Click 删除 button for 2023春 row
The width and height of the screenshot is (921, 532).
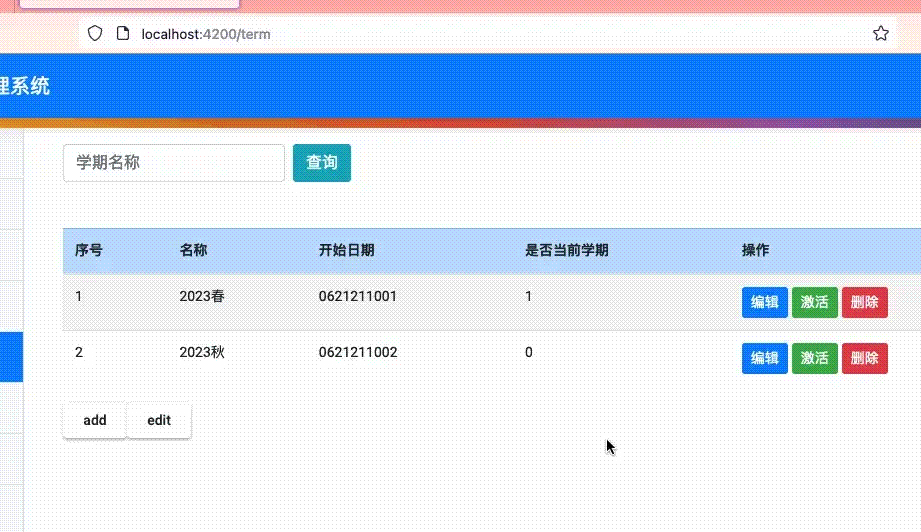click(x=865, y=302)
